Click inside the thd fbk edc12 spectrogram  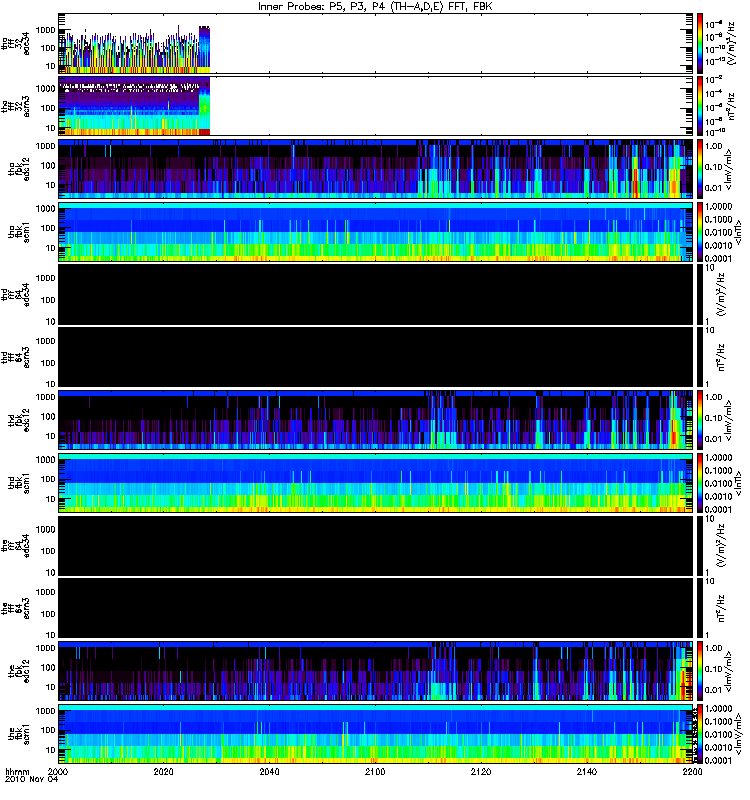(375, 420)
